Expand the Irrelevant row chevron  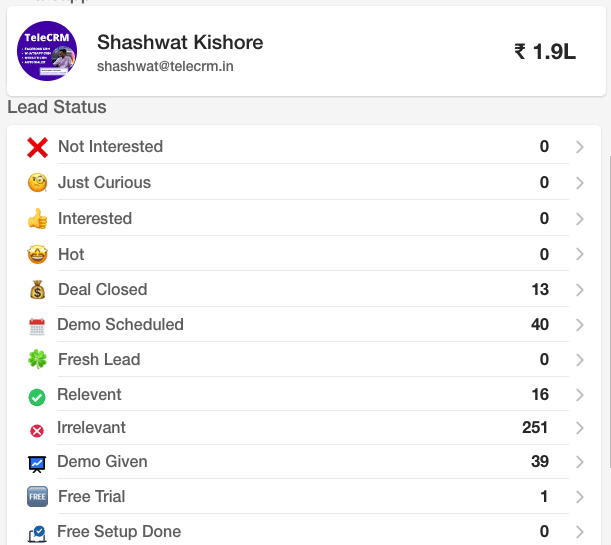579,428
